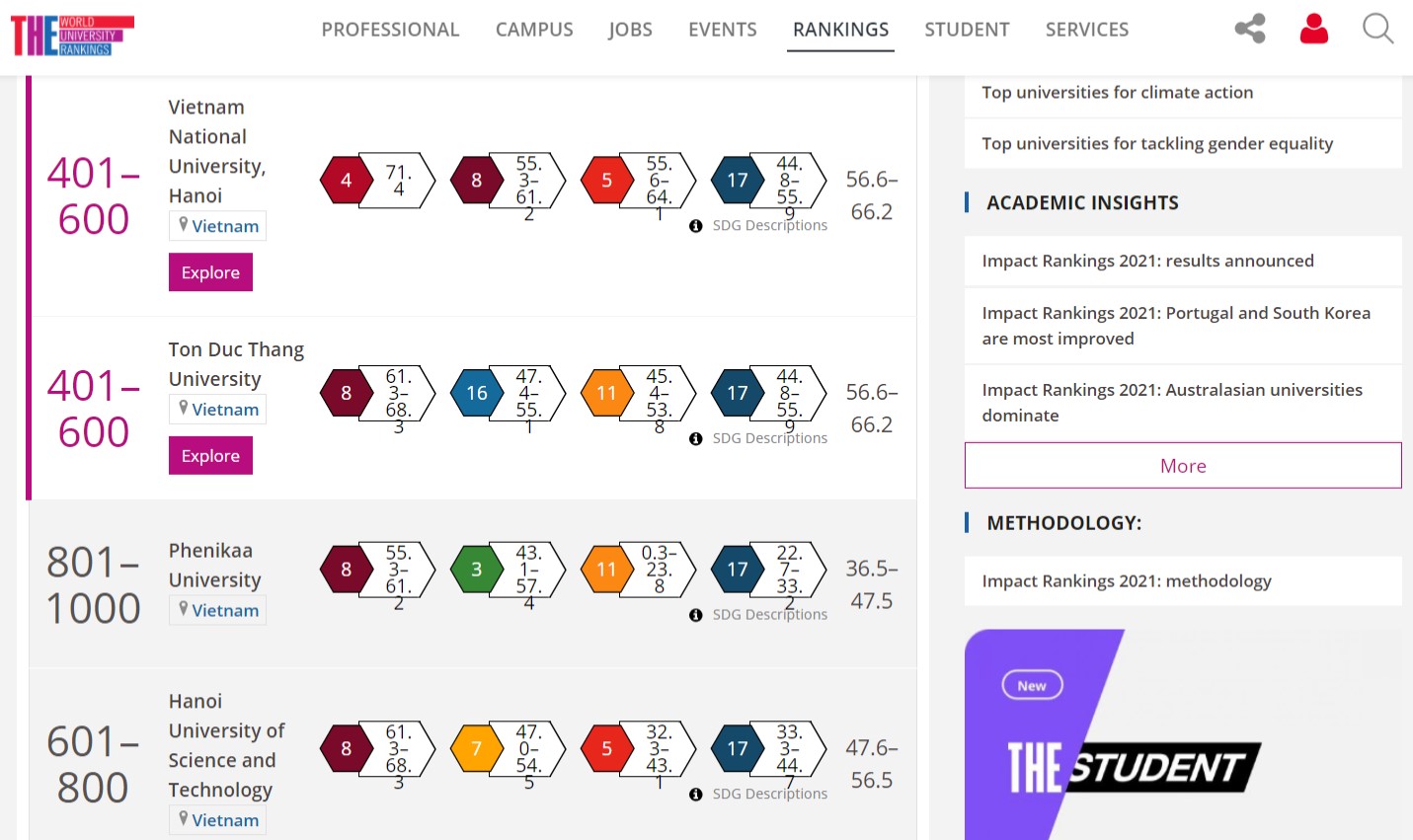Click Explore button for Vietnam National University, Hanoi
The image size is (1413, 840).
click(x=210, y=272)
